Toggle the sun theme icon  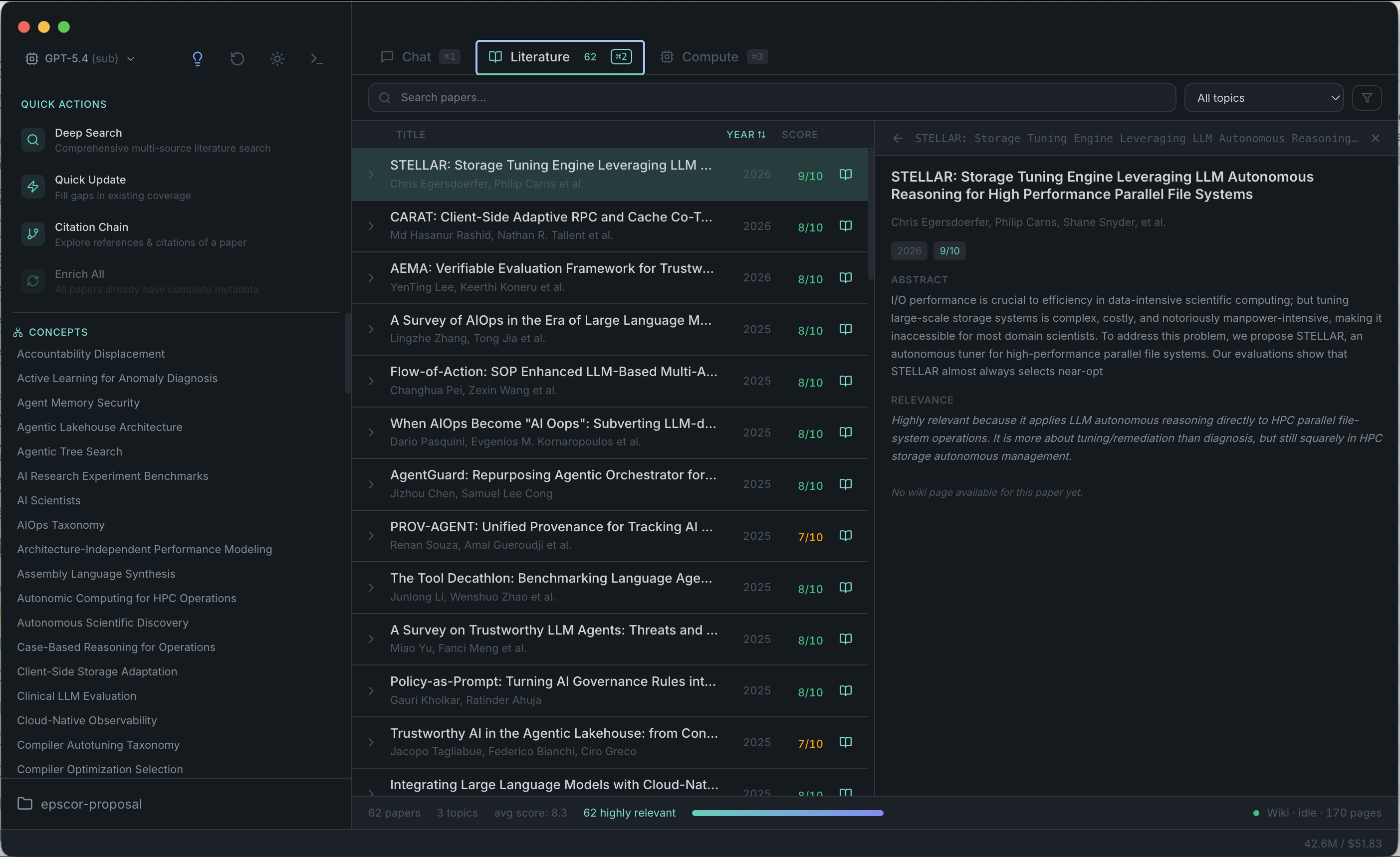(277, 58)
